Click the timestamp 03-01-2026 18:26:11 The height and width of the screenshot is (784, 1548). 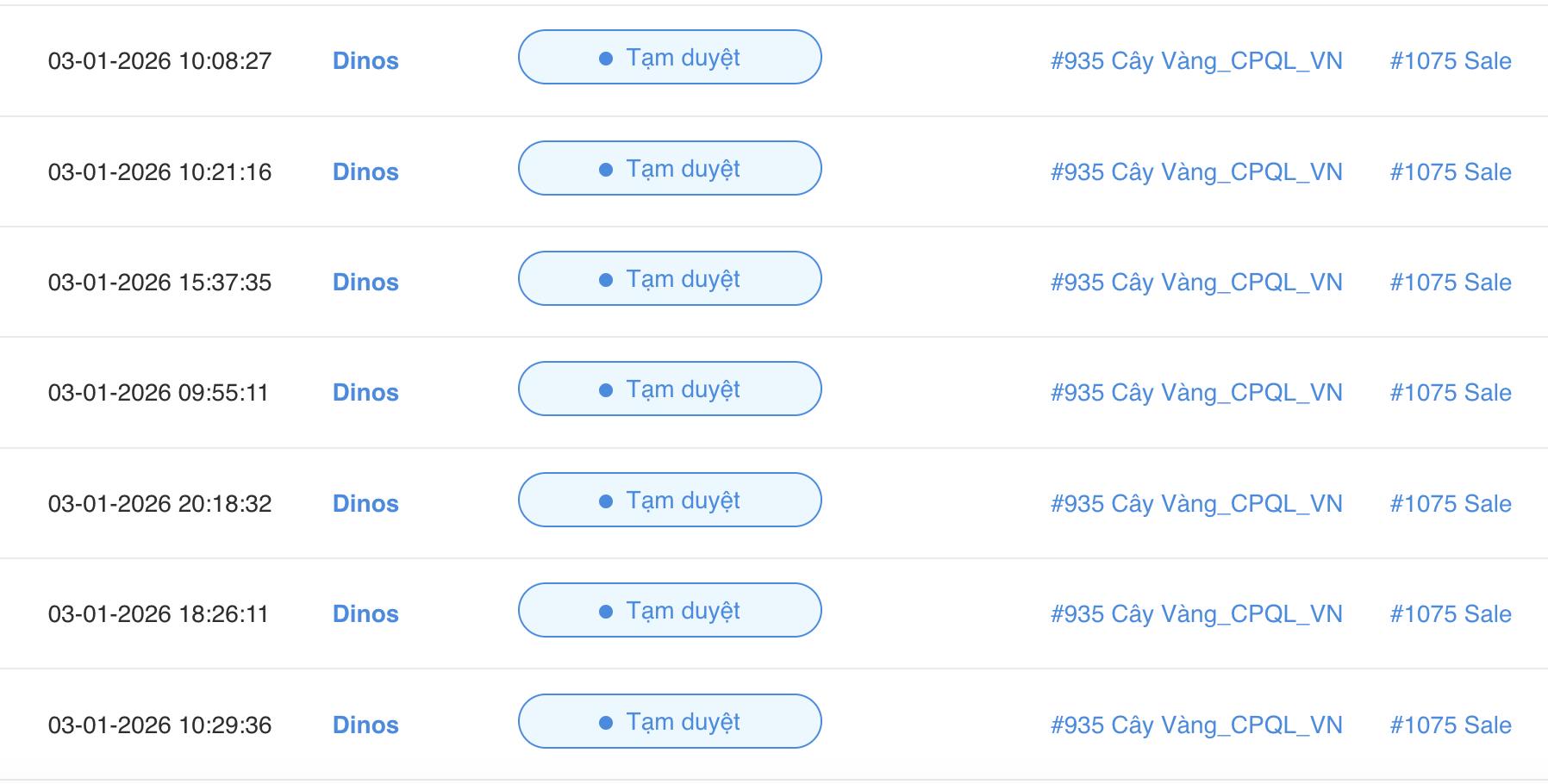160,613
